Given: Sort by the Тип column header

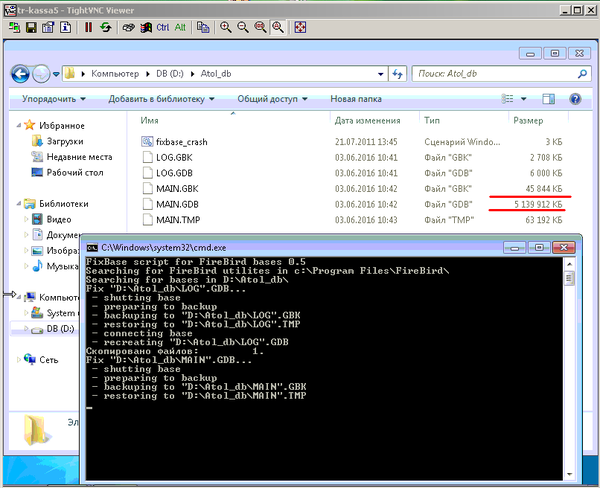Looking at the screenshot, I should pyautogui.click(x=432, y=121).
